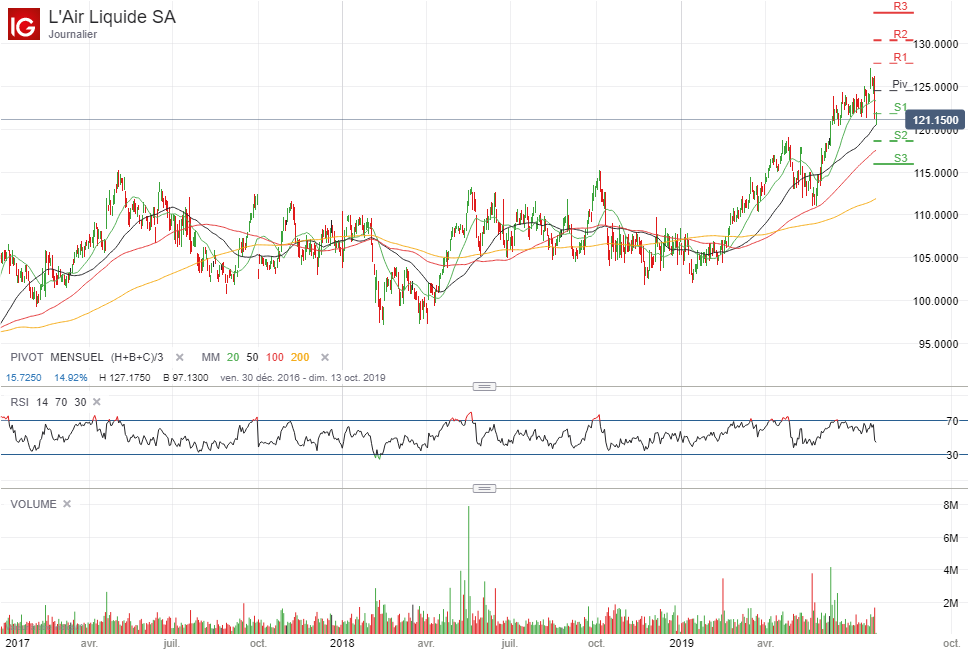Click the 14.92% change value

tap(70, 377)
